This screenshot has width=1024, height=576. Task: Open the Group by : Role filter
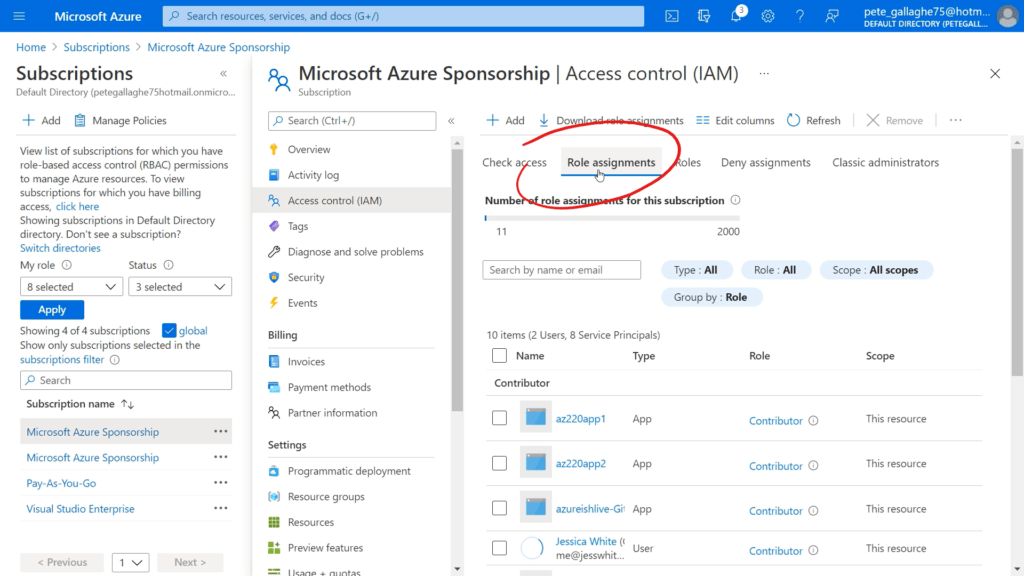click(x=711, y=297)
